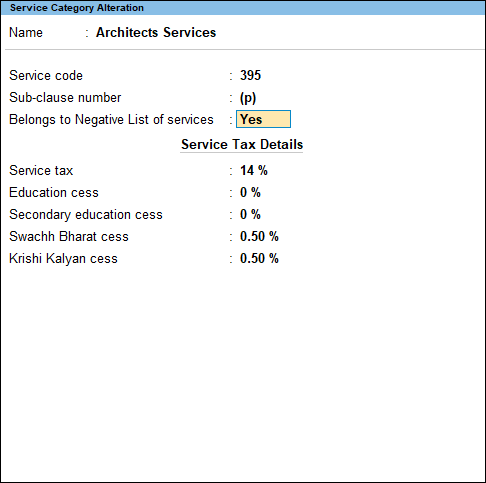Toggle the Negative List Yes field
This screenshot has width=486, height=483.
(x=263, y=119)
